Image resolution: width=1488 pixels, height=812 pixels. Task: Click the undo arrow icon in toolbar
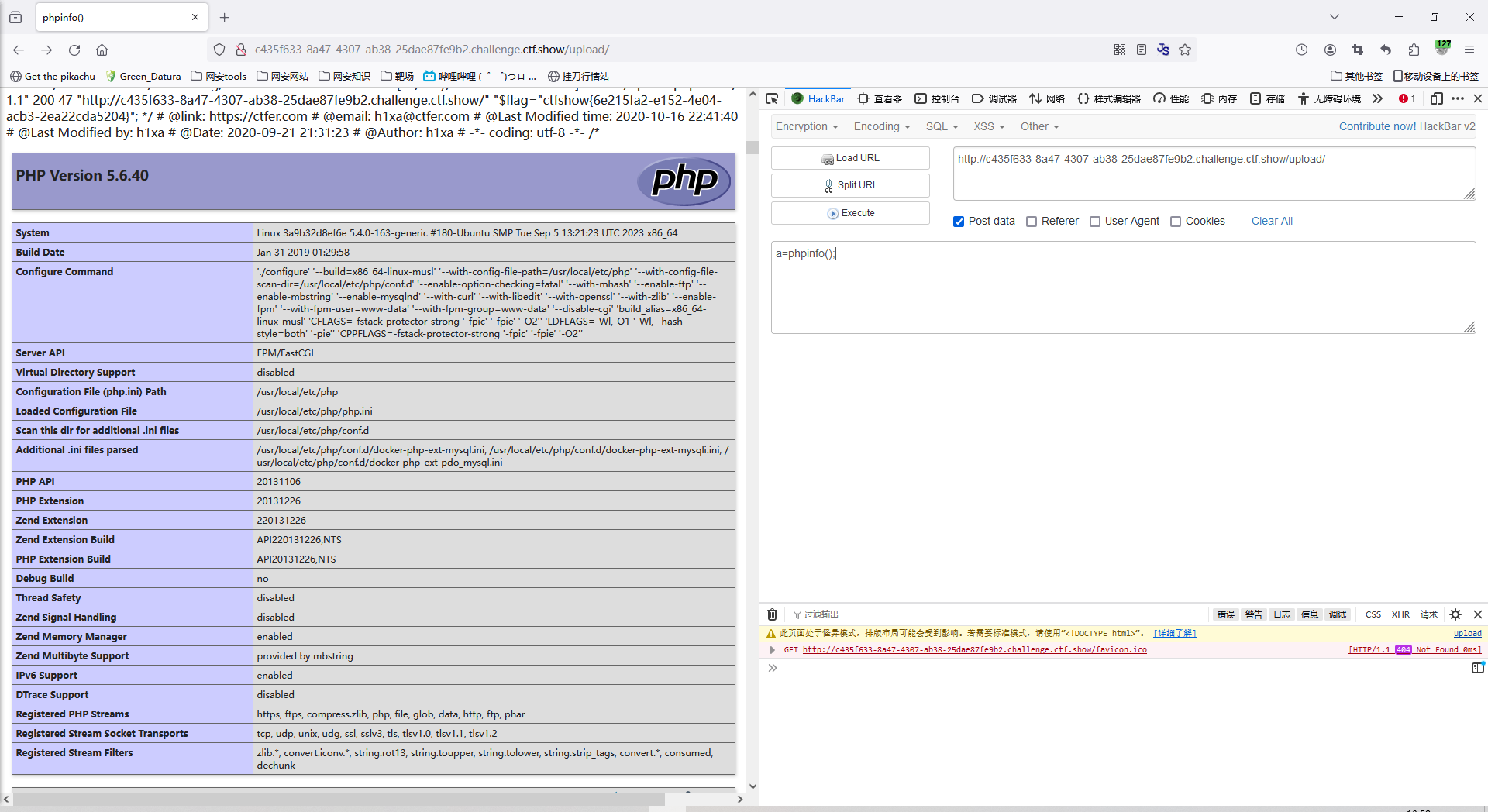coord(1386,50)
